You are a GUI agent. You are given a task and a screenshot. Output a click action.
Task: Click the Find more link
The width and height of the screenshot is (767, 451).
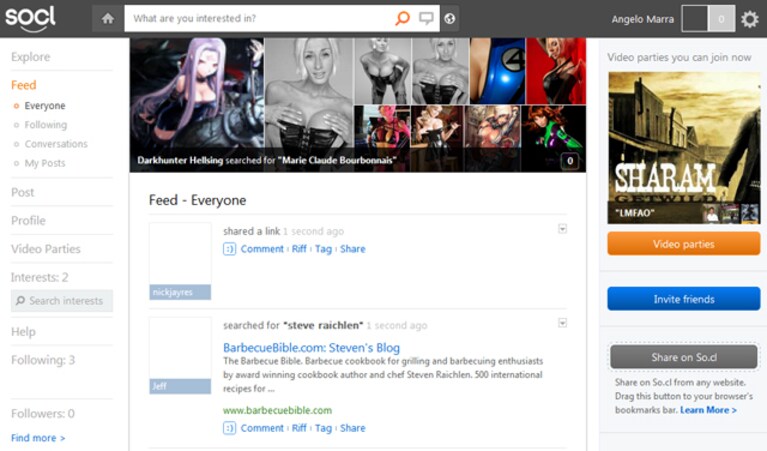pos(38,438)
